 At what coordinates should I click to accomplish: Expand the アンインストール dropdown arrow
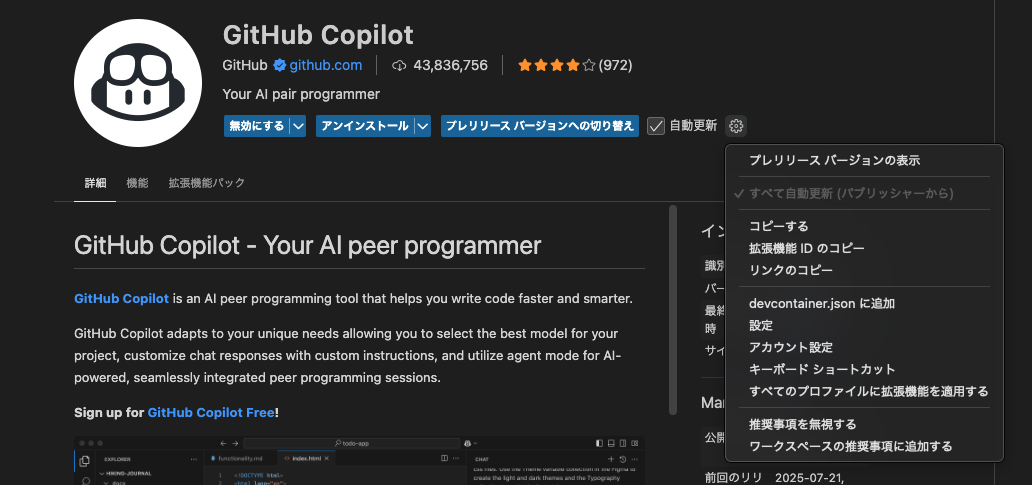click(x=423, y=126)
